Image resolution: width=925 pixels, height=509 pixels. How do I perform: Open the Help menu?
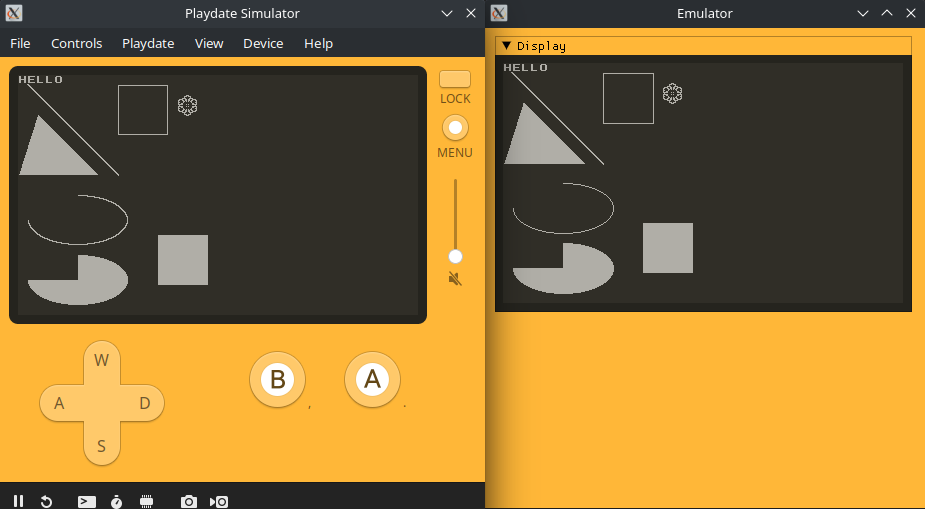319,44
